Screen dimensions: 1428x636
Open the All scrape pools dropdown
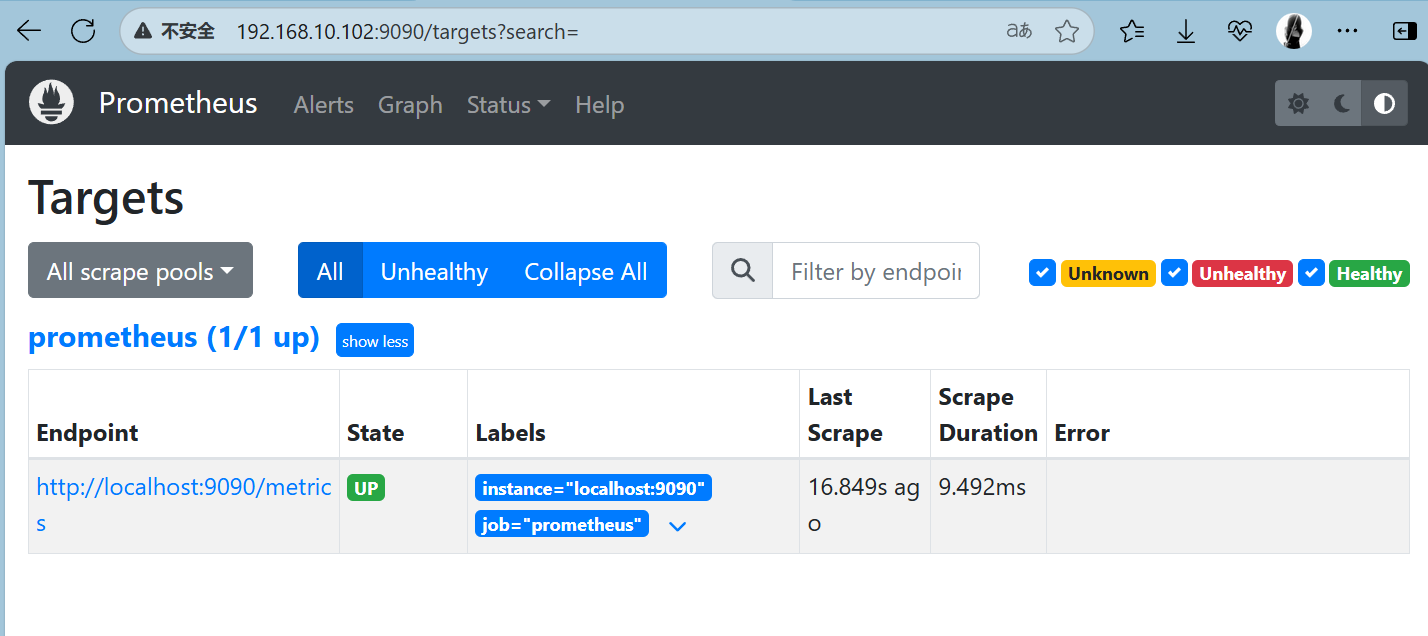[140, 270]
